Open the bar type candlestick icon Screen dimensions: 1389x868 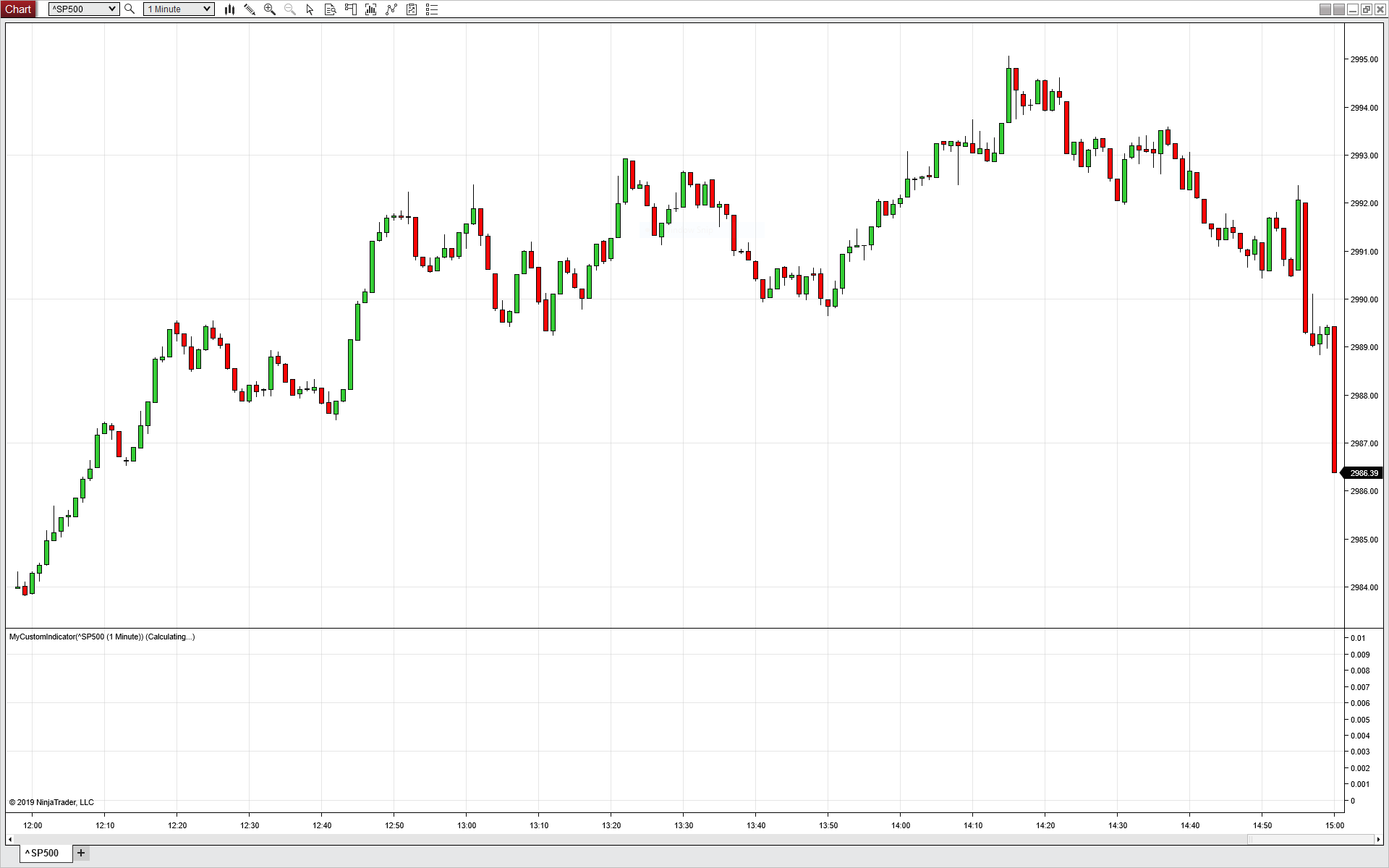[x=229, y=9]
